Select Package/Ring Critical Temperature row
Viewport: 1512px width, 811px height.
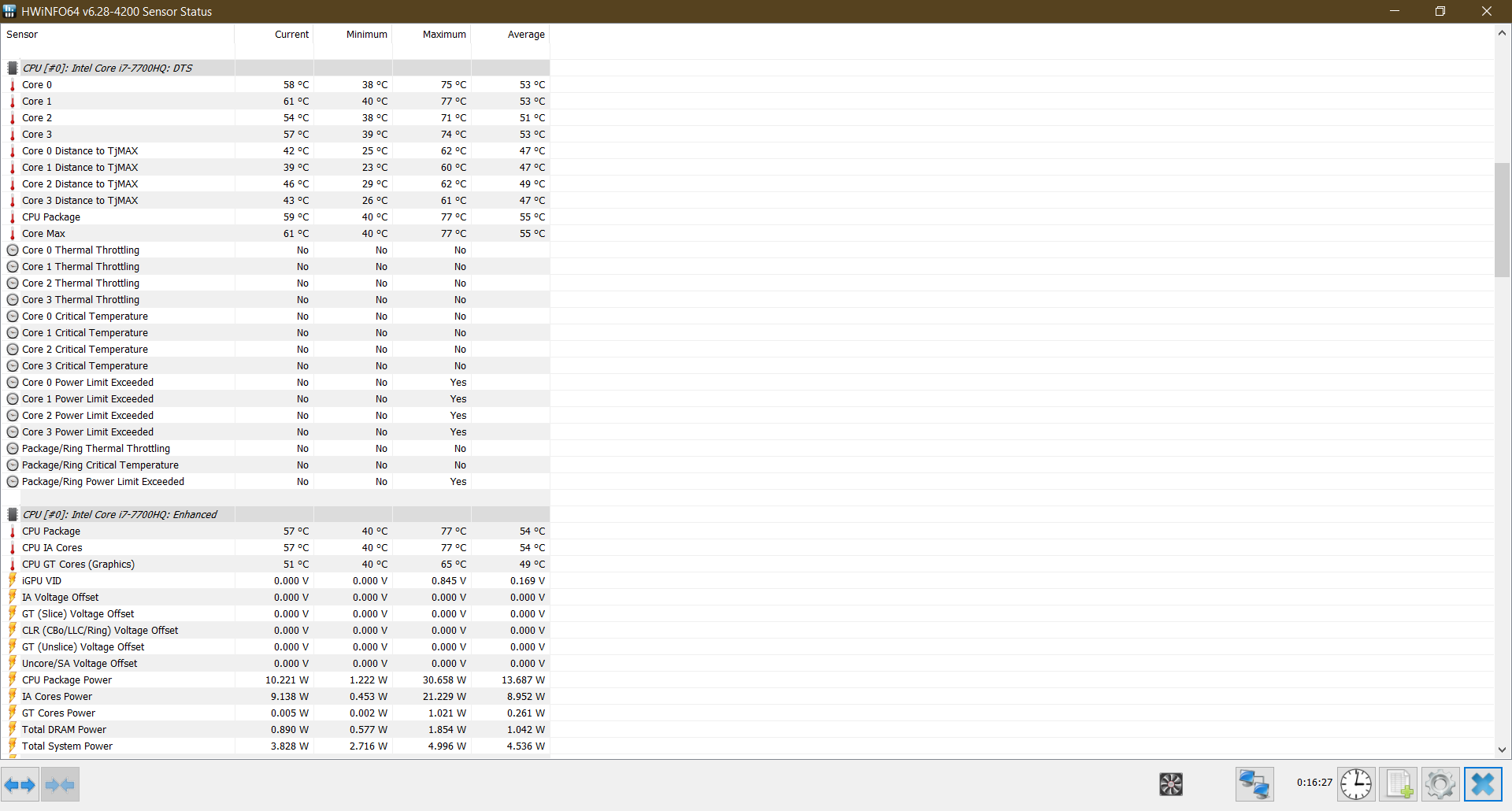tap(276, 465)
